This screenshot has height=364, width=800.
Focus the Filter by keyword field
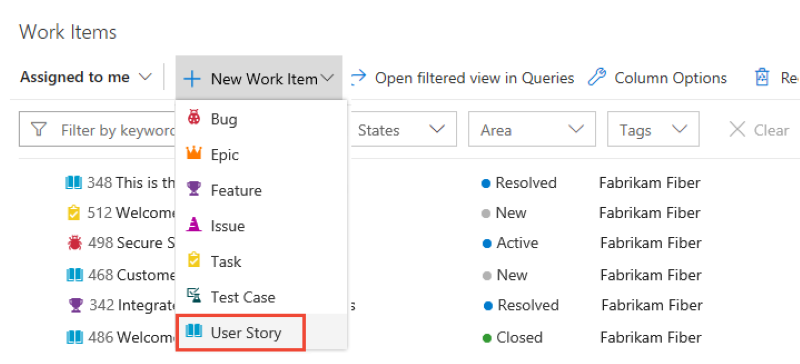click(x=97, y=130)
